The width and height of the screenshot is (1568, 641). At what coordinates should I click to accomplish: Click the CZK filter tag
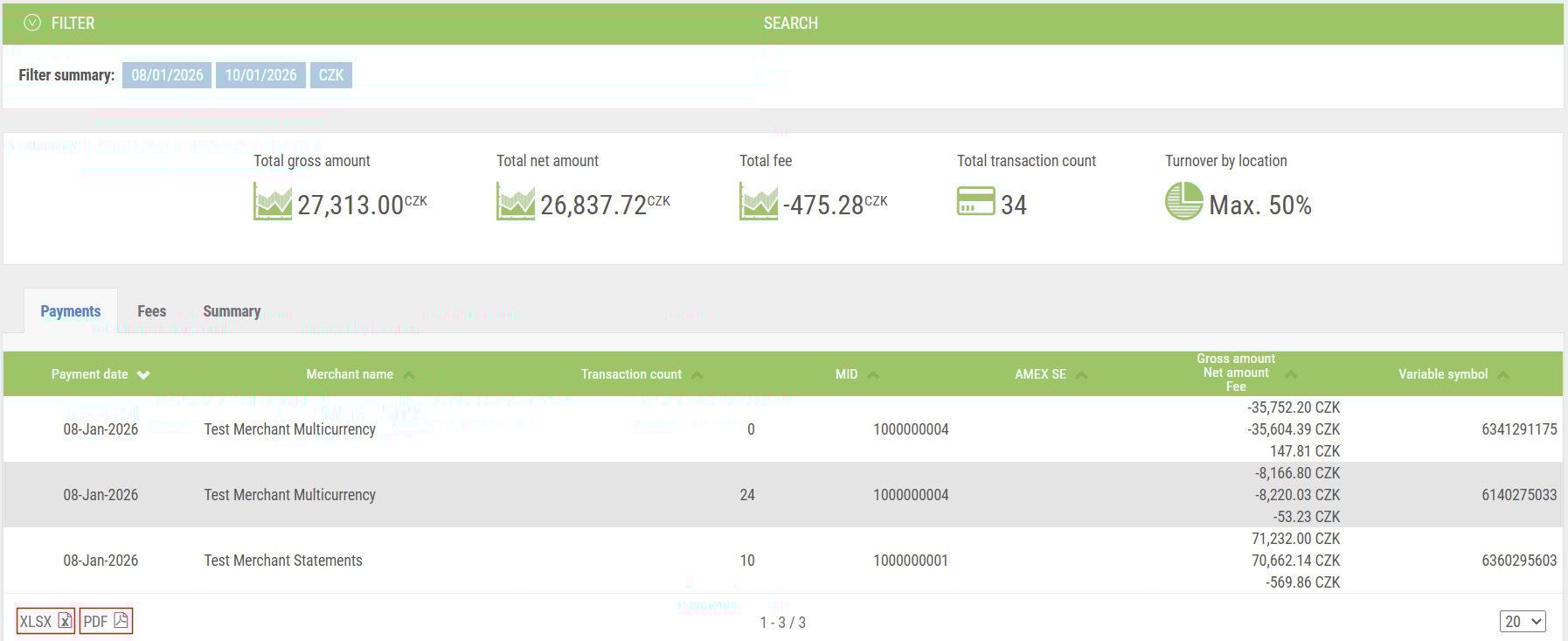click(331, 75)
